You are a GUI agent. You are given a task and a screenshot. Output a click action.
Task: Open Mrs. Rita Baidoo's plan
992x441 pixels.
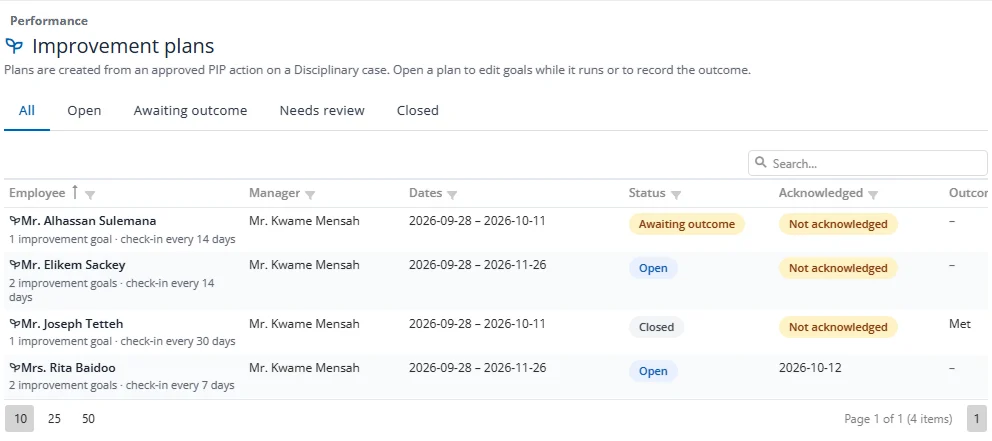[68, 368]
